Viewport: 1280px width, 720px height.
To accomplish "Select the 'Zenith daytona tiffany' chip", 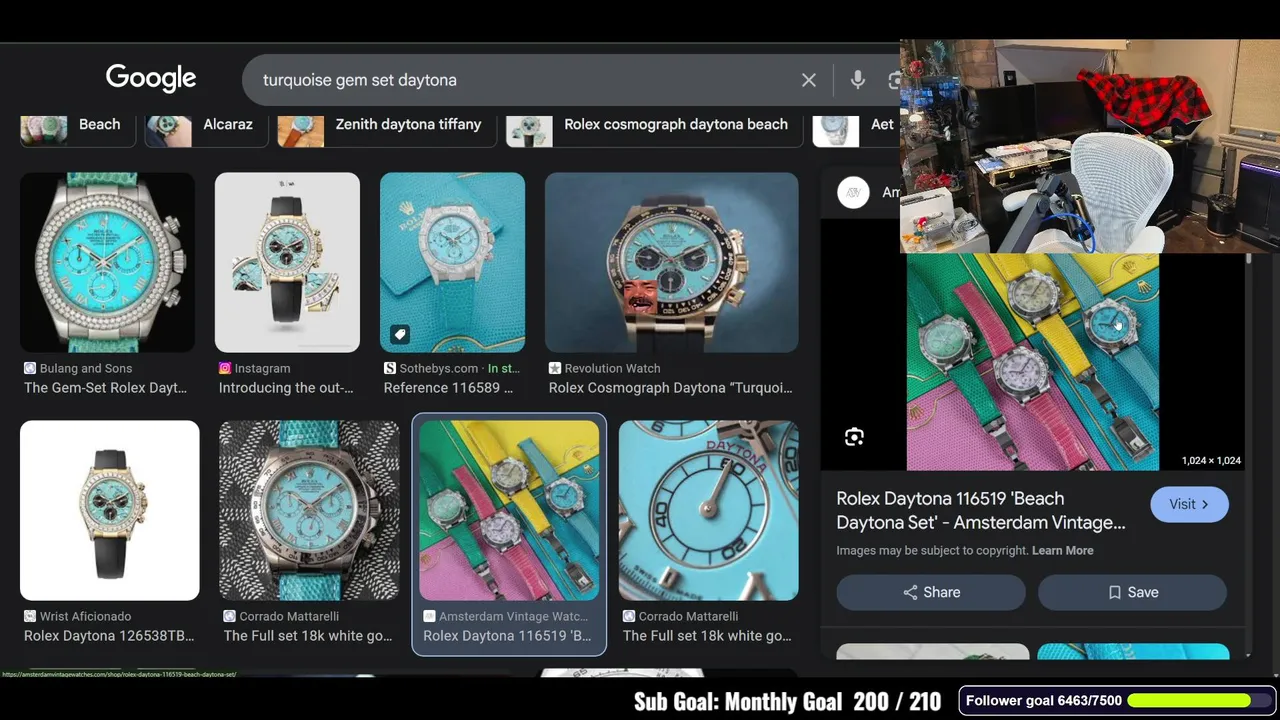I will (387, 127).
